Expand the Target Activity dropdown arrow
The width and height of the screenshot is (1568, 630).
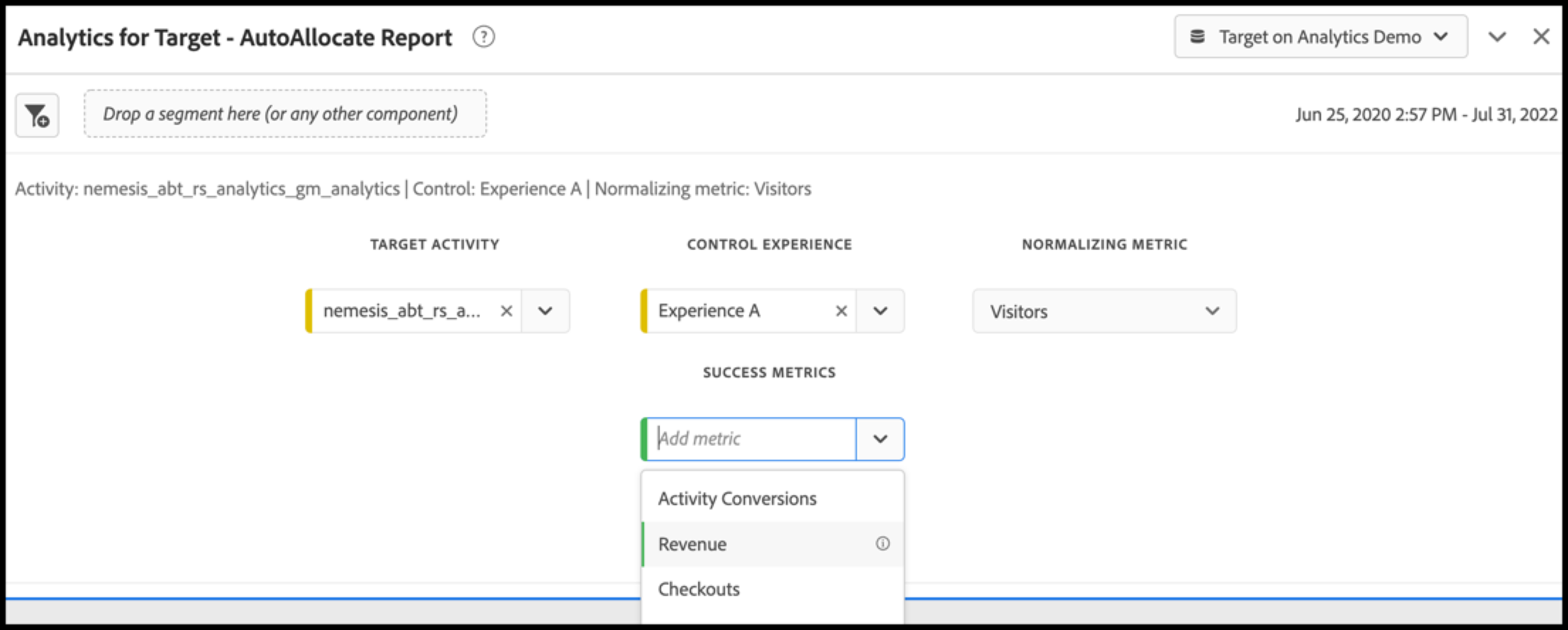click(x=545, y=311)
